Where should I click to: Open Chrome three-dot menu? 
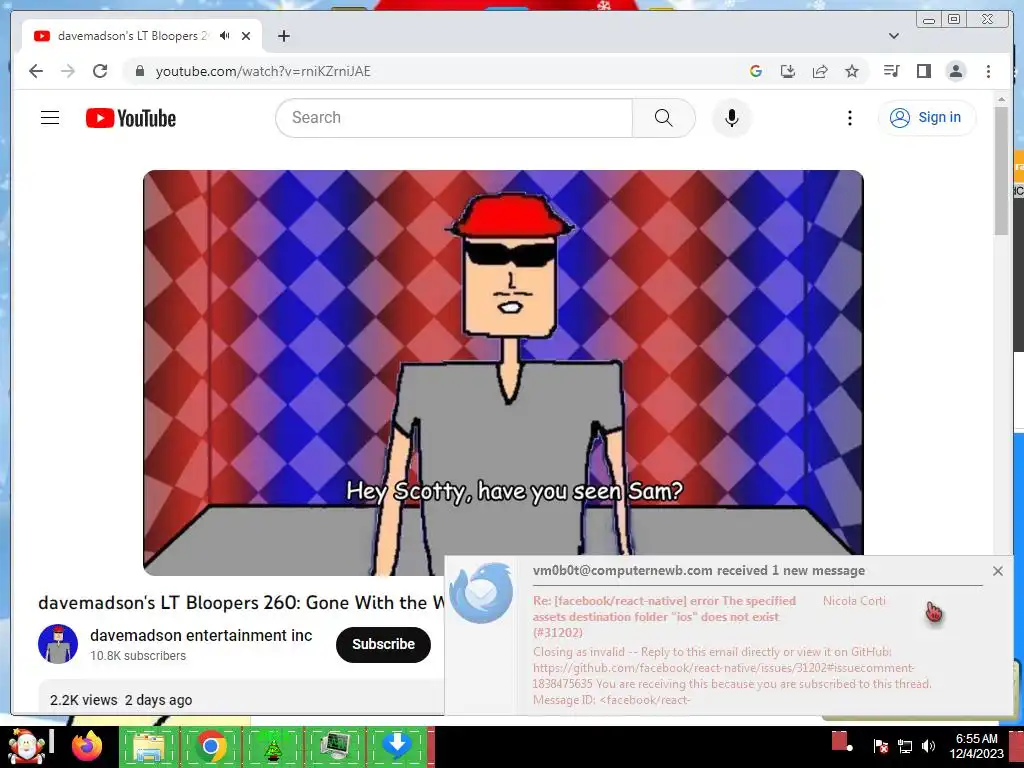pyautogui.click(x=988, y=71)
